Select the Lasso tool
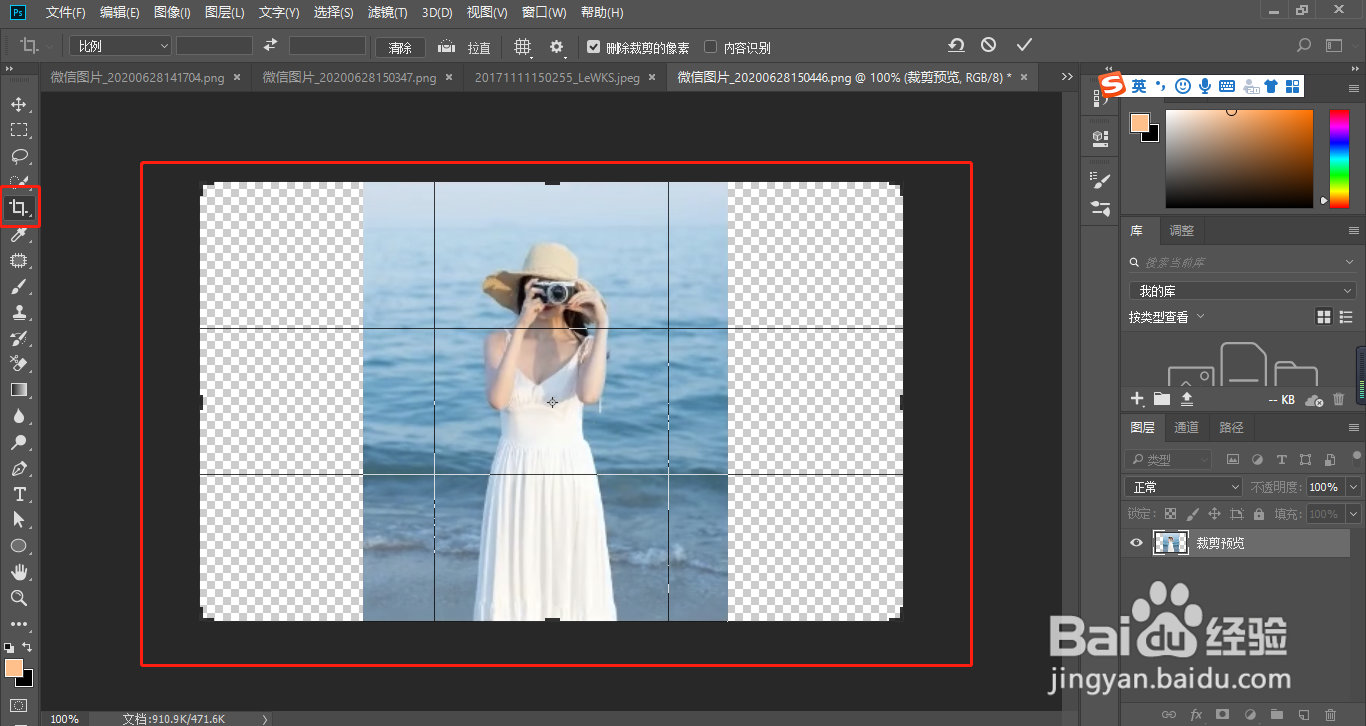The height and width of the screenshot is (726, 1366). coord(19,156)
